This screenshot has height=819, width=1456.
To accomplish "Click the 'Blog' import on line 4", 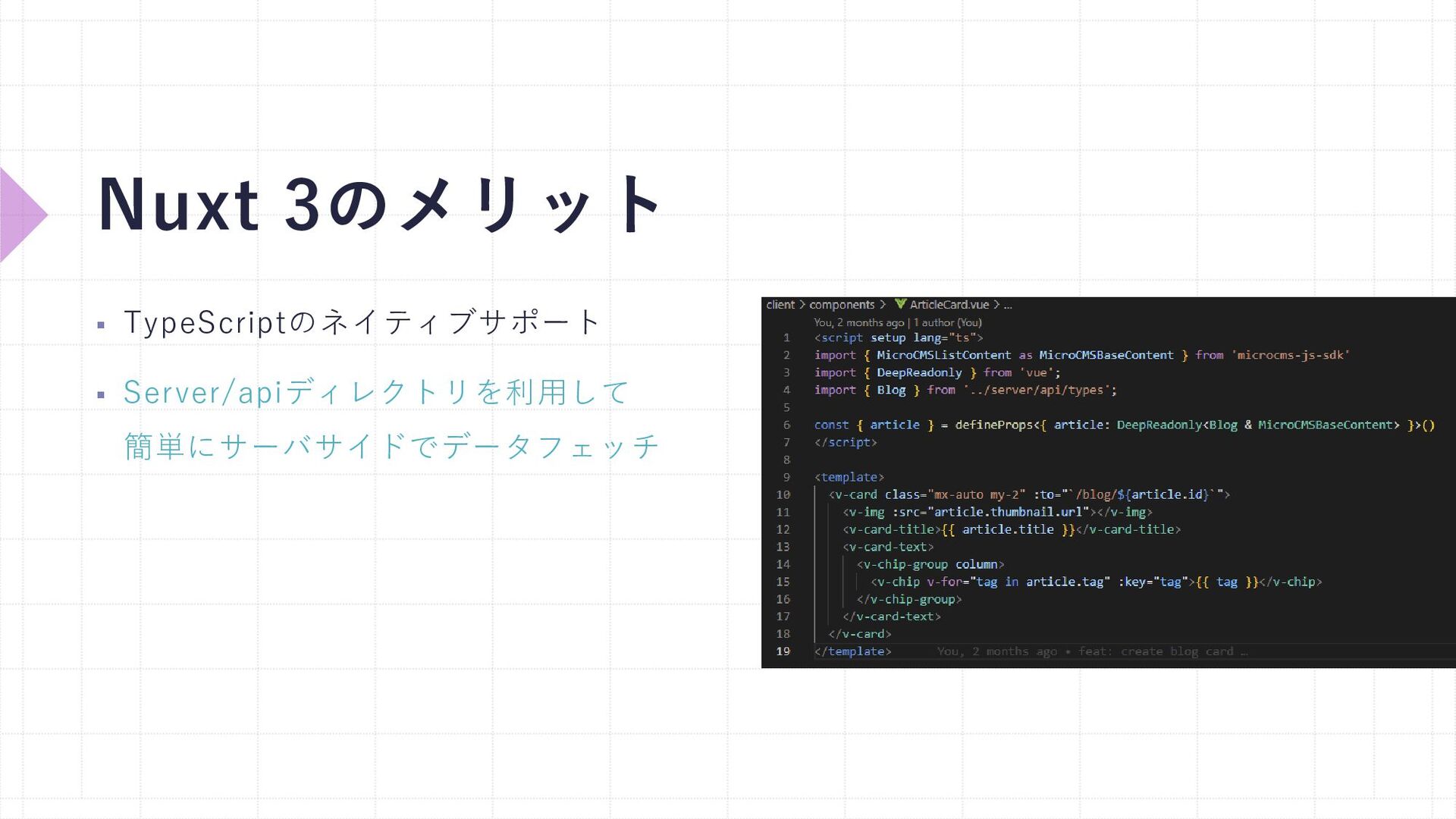I will pos(891,390).
